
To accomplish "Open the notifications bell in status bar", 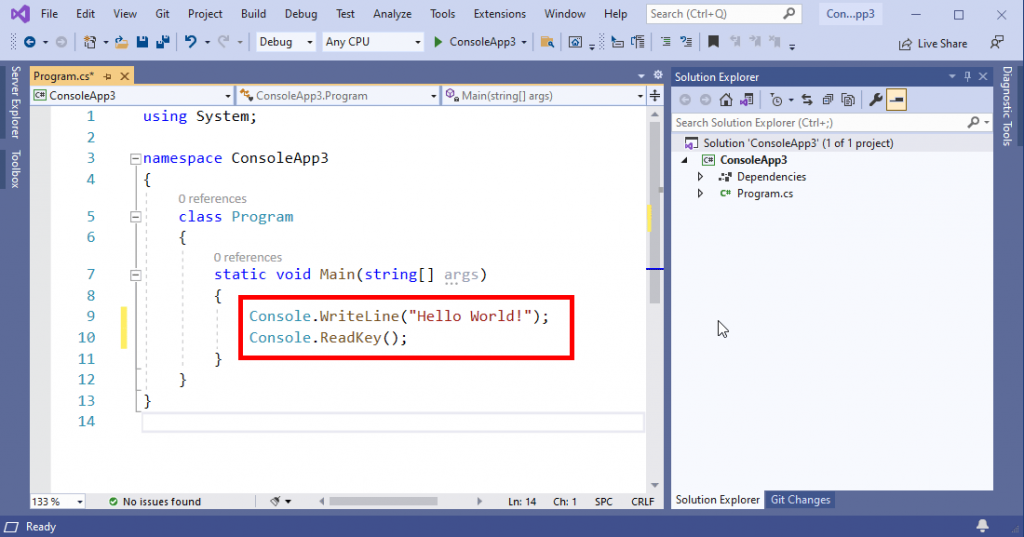I will 983,526.
